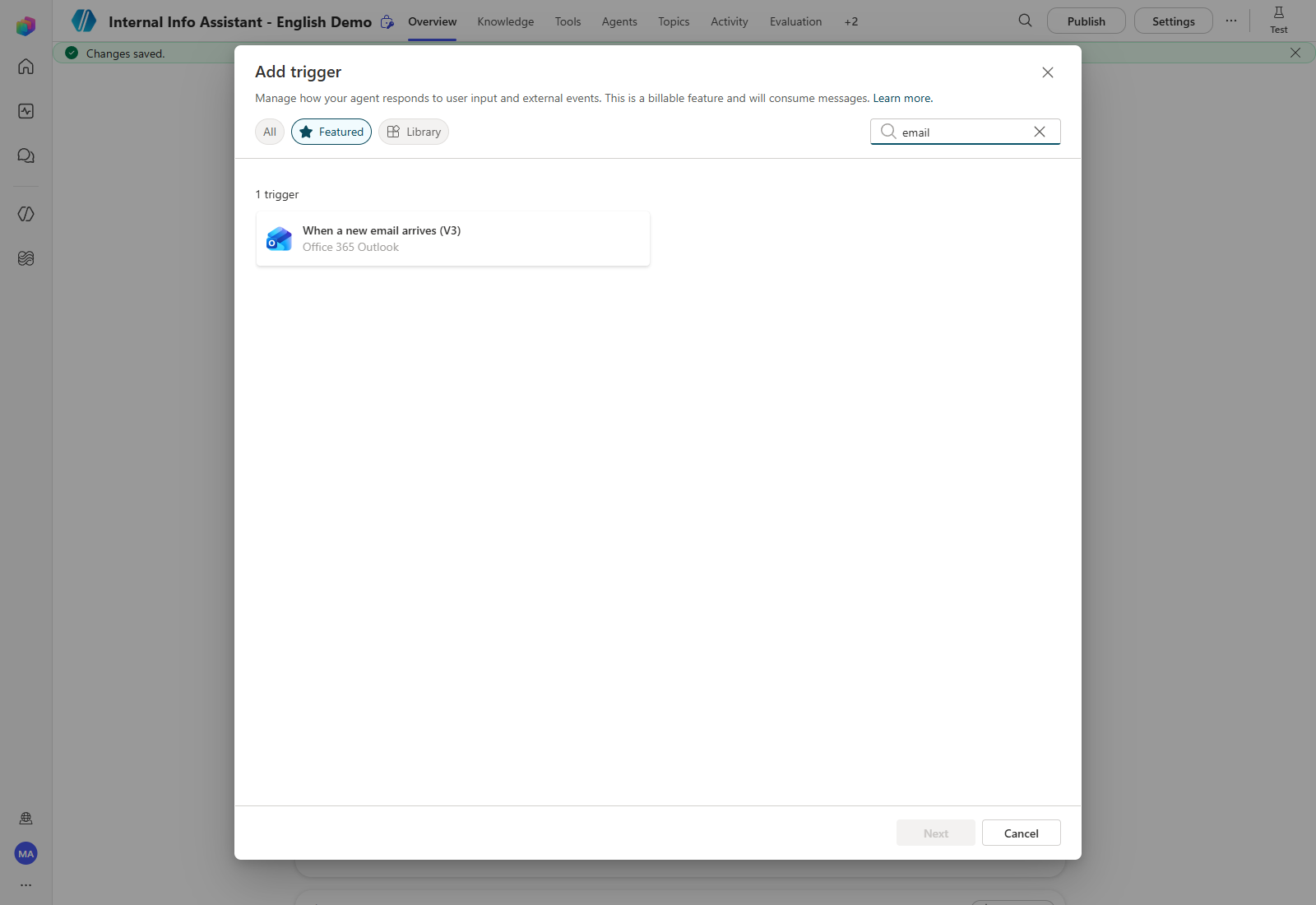Viewport: 1316px width, 905px height.
Task: Close the Add trigger dialog
Action: pos(1048,72)
